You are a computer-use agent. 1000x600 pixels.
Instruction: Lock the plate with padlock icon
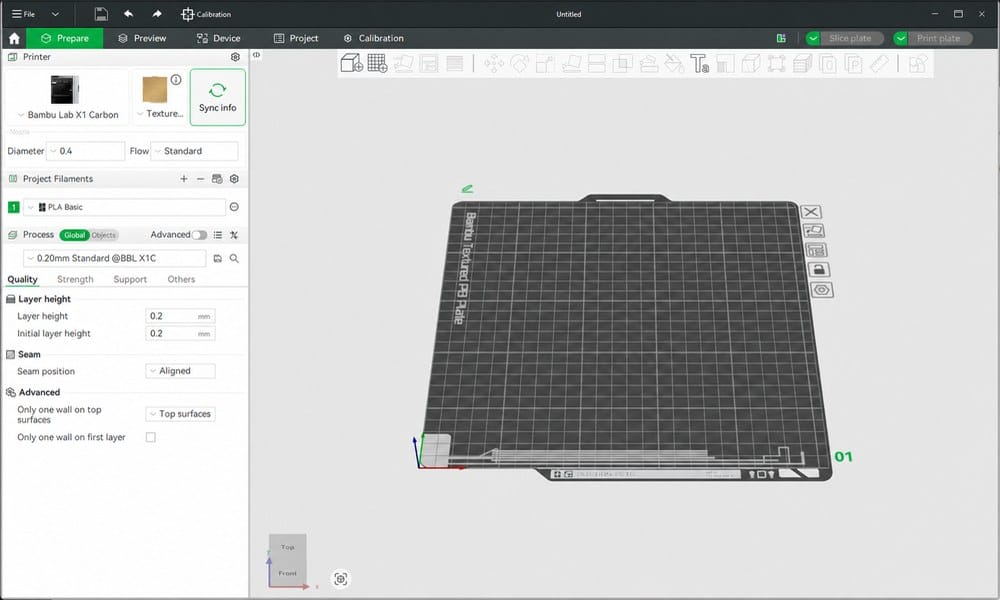click(x=819, y=270)
